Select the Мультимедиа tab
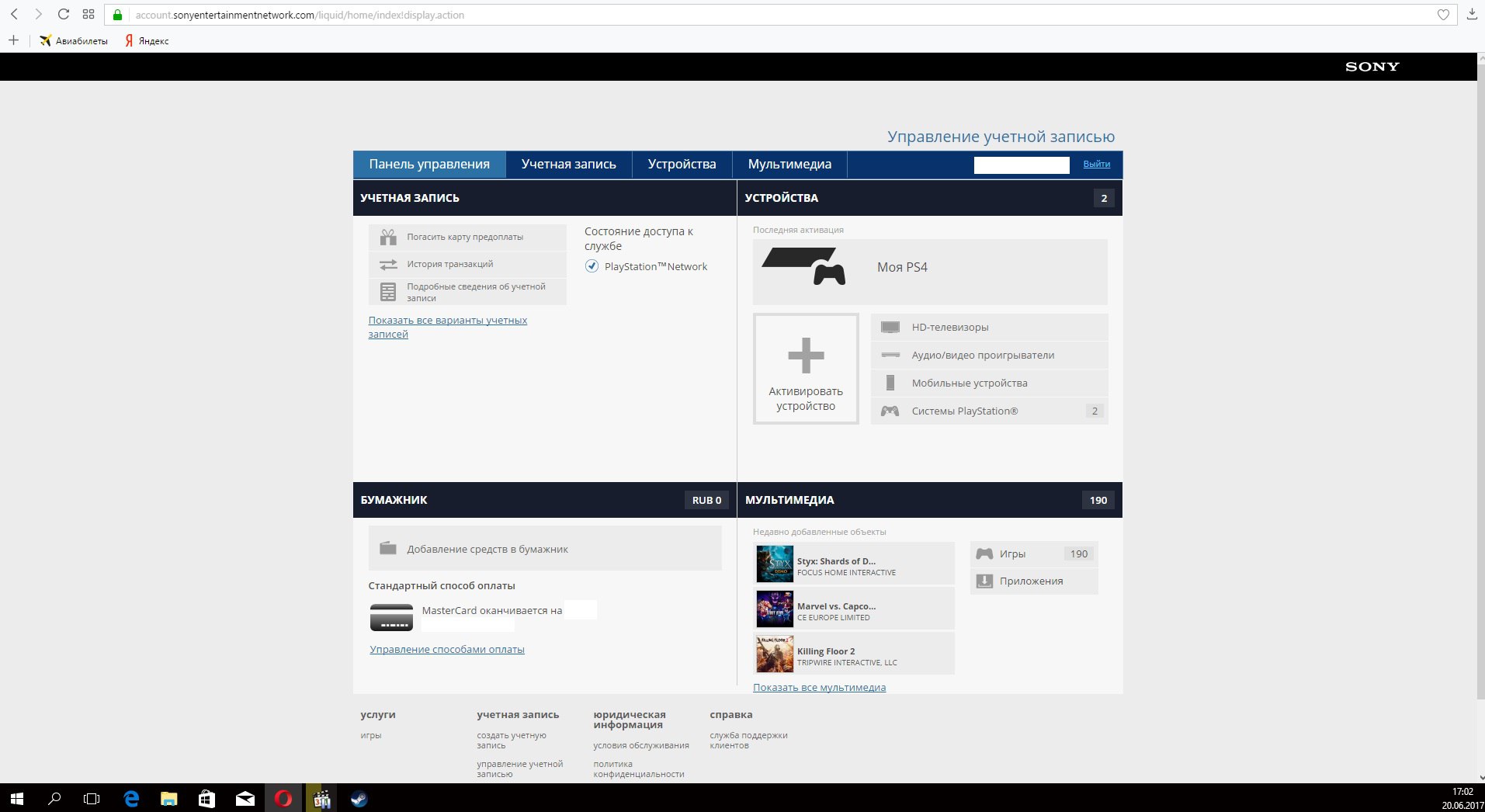This screenshot has height=812, width=1485. 789,165
